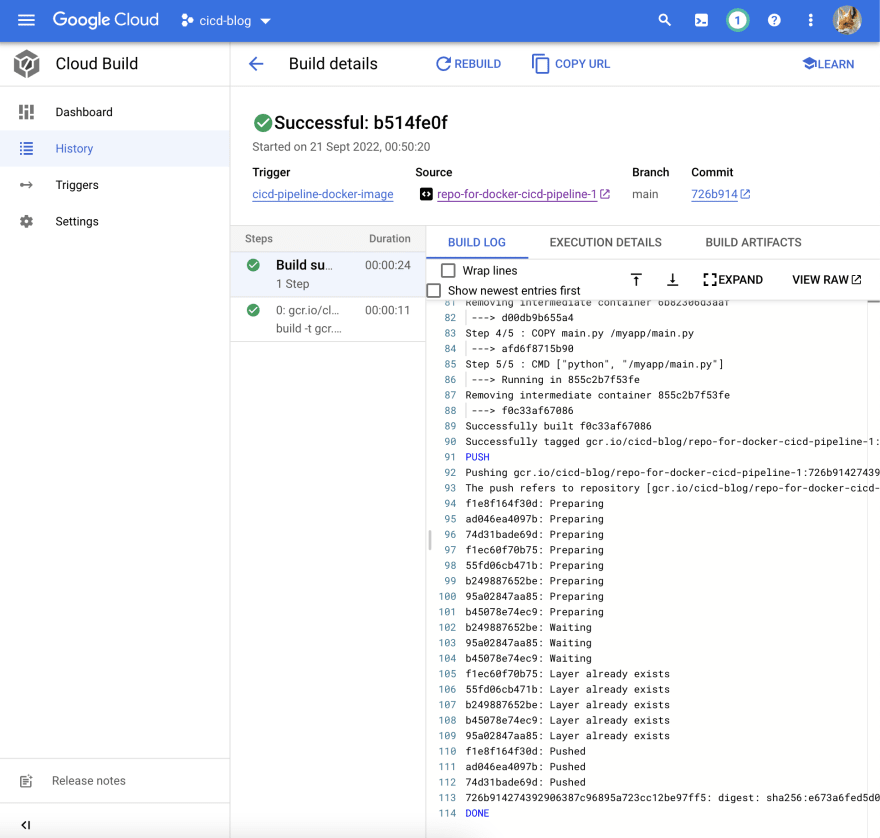880x838 pixels.
Task: Click the DONE label on log line 114
Action: [x=477, y=813]
